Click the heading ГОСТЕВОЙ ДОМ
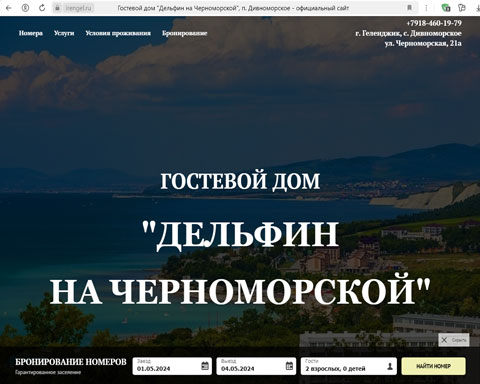 240,181
